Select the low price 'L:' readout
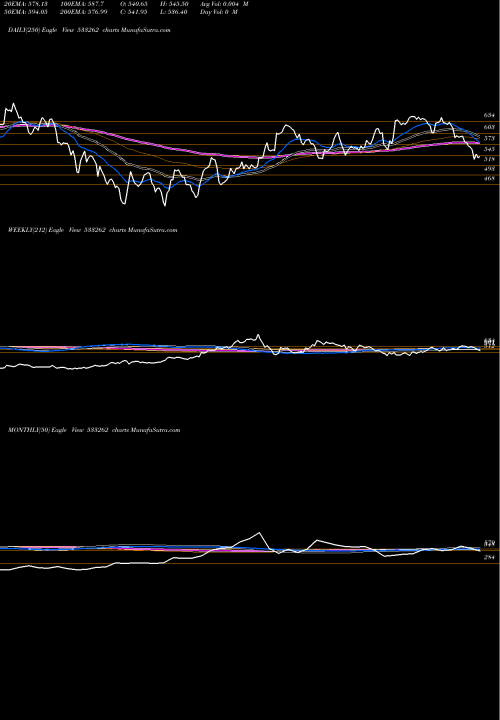This screenshot has height=720, width=500. [174, 12]
